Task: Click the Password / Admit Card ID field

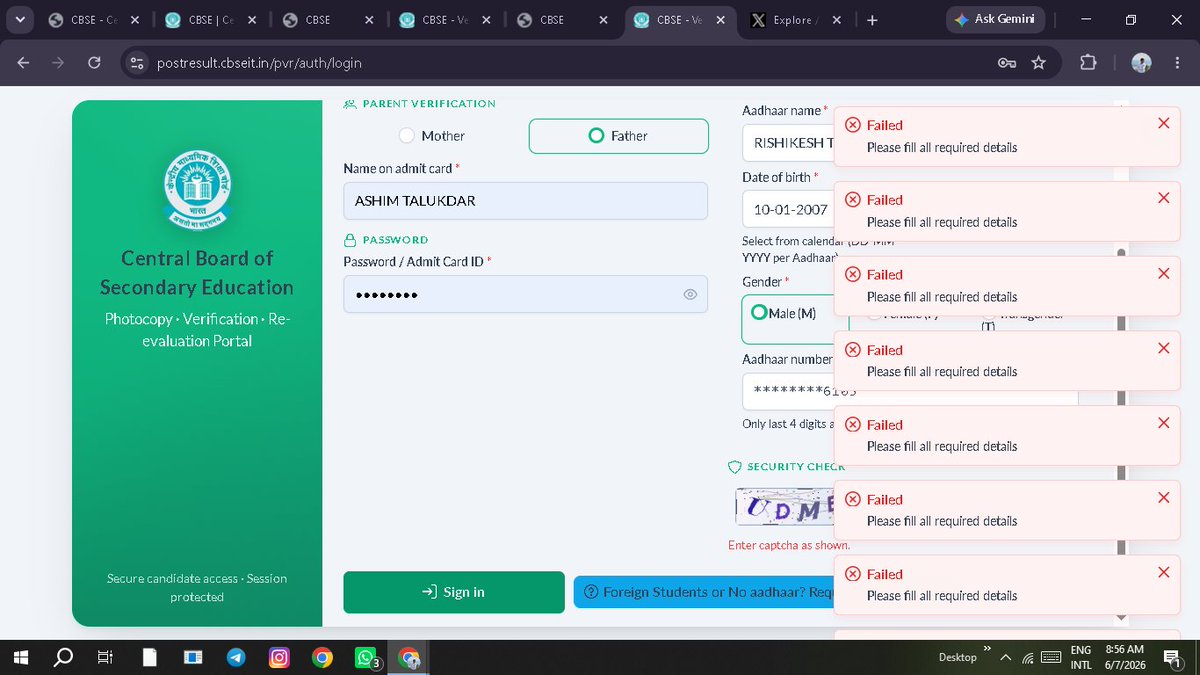Action: [x=525, y=294]
